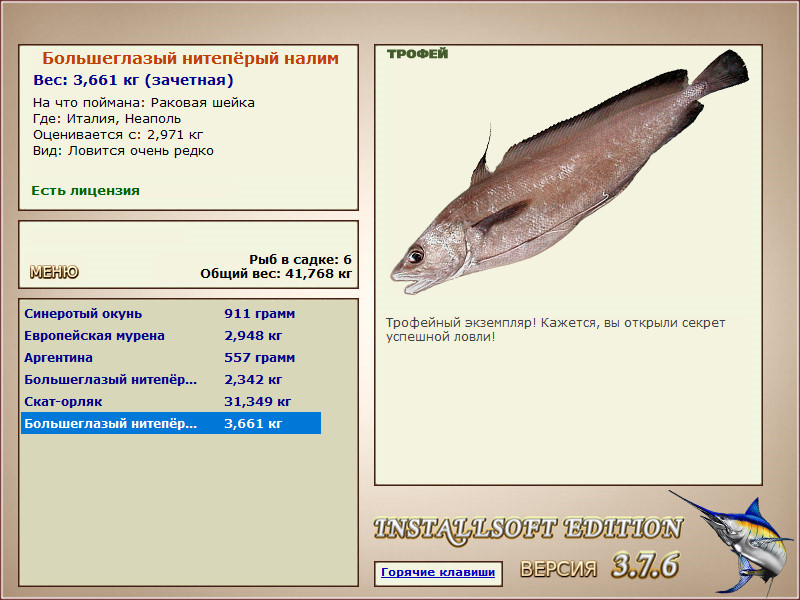Click the 2,948 кг weight value

coord(253,335)
